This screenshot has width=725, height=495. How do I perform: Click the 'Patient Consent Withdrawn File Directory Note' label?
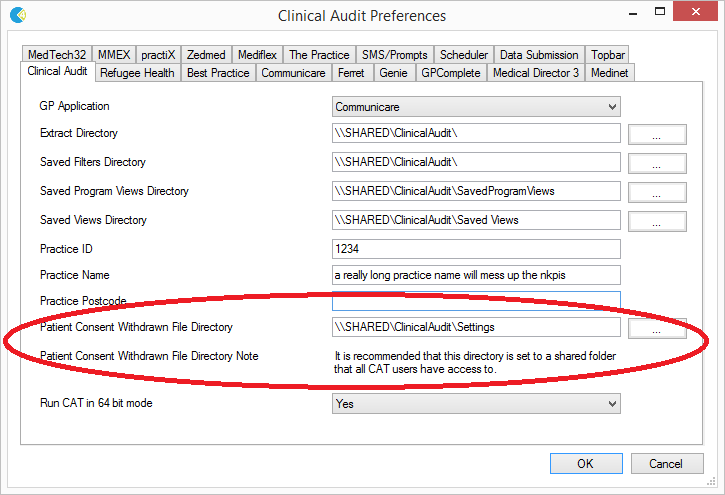pos(149,356)
